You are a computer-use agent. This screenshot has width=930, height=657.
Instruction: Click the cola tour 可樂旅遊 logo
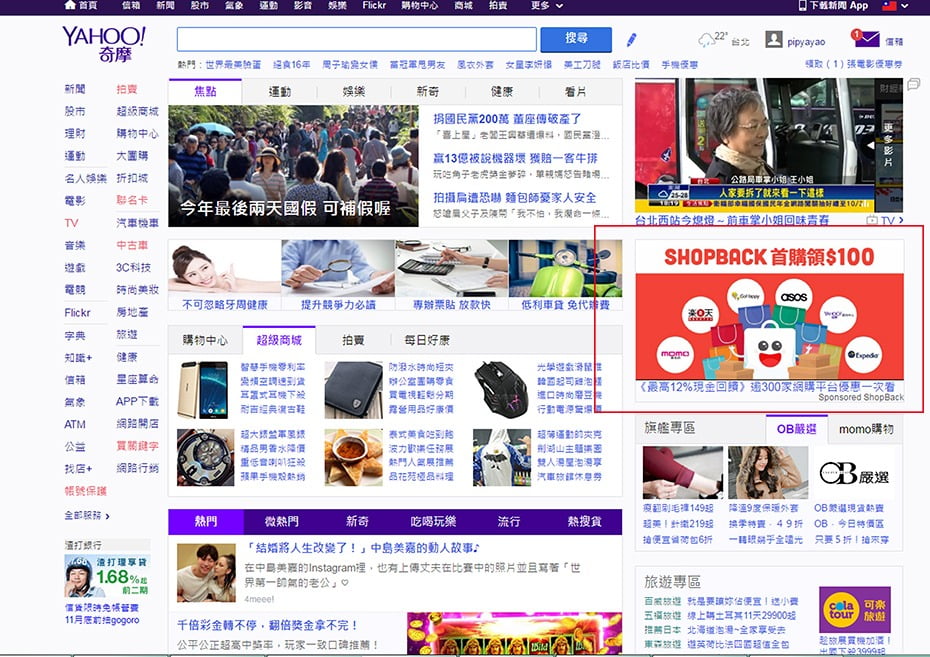pos(855,610)
